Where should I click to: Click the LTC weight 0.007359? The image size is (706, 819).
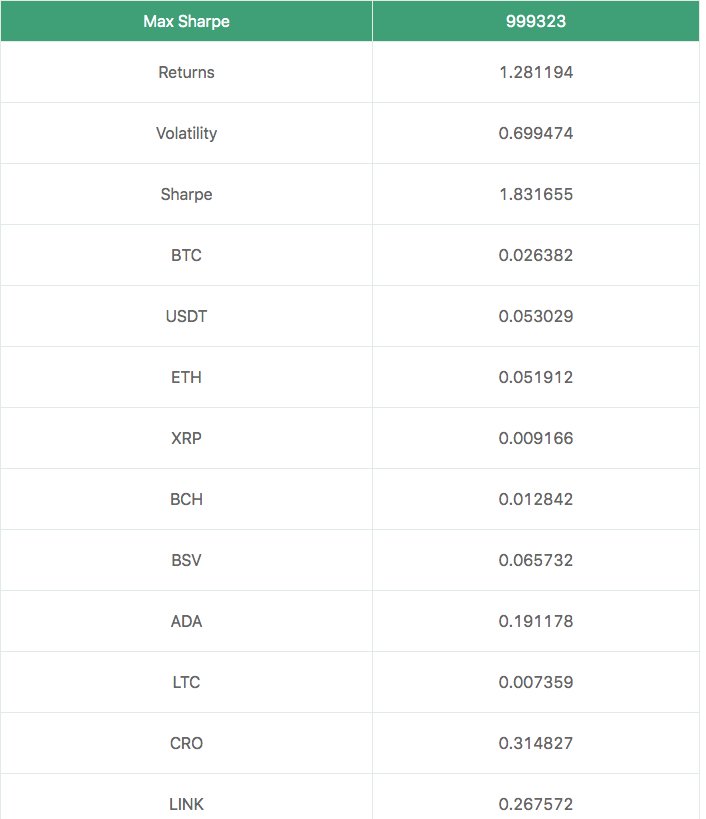pos(536,682)
